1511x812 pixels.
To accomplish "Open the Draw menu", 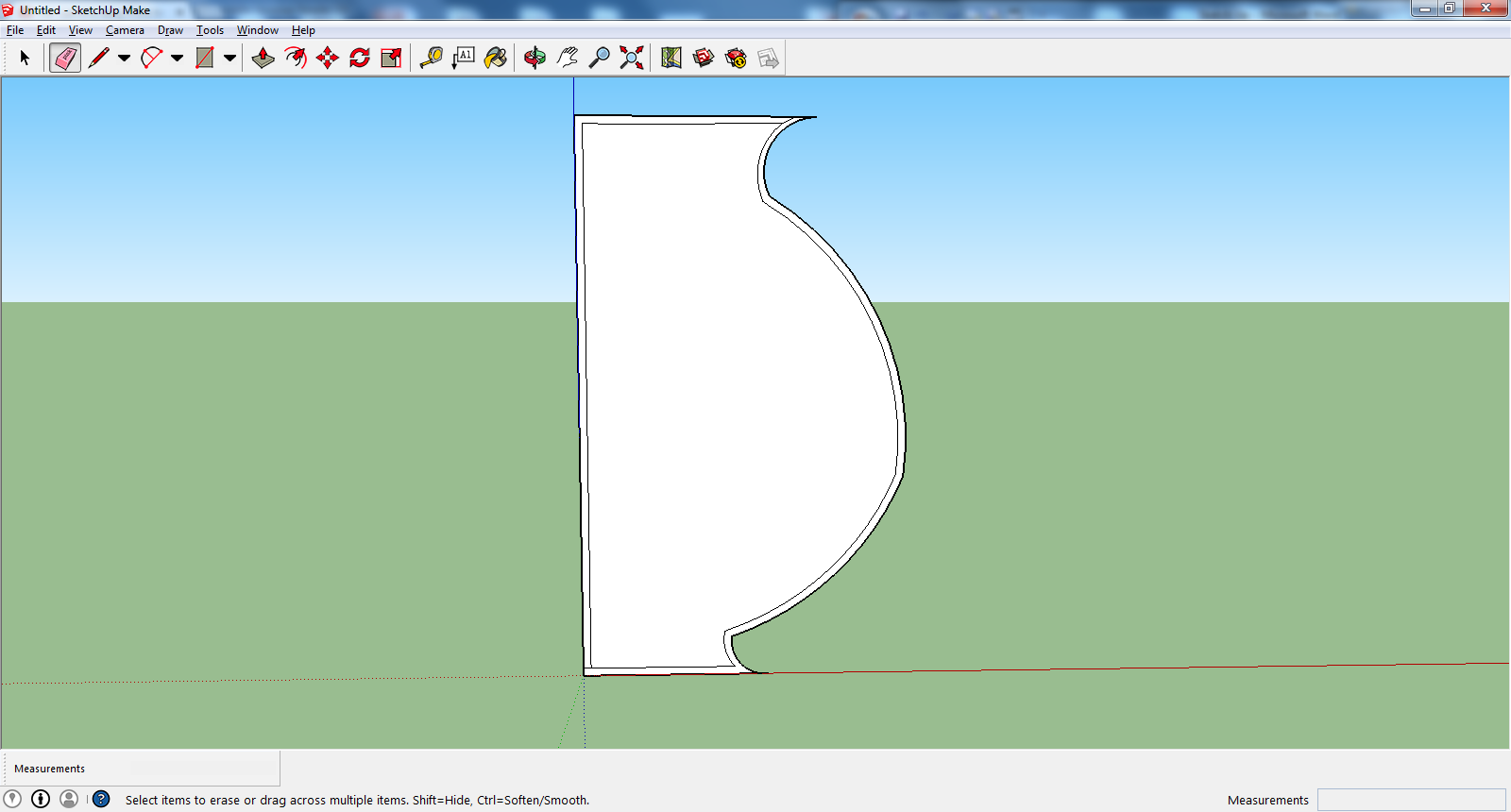I will (x=170, y=30).
